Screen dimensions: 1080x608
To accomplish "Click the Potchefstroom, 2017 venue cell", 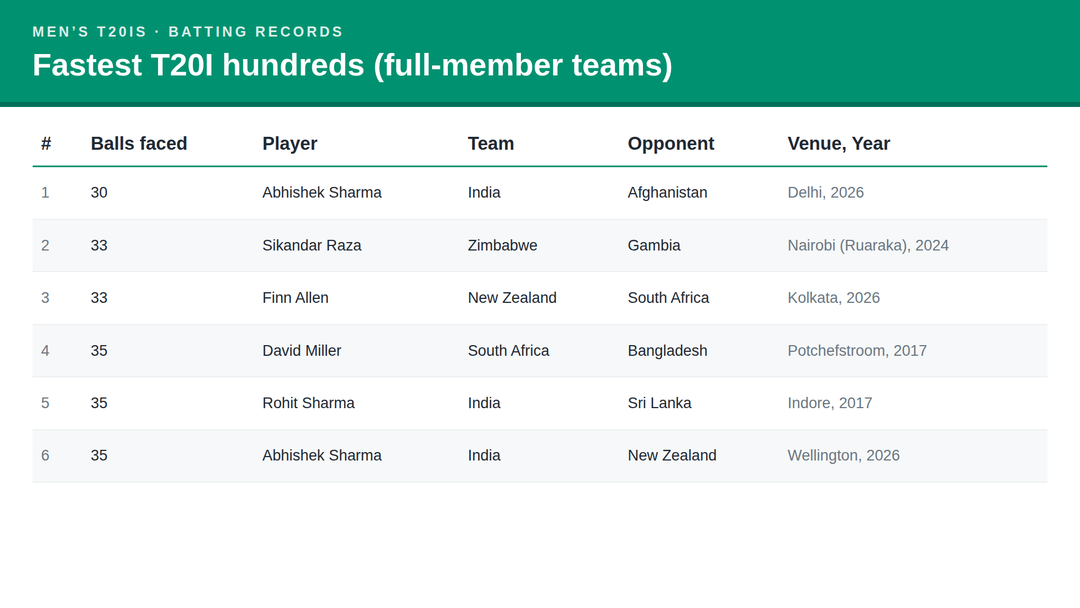I will click(857, 351).
